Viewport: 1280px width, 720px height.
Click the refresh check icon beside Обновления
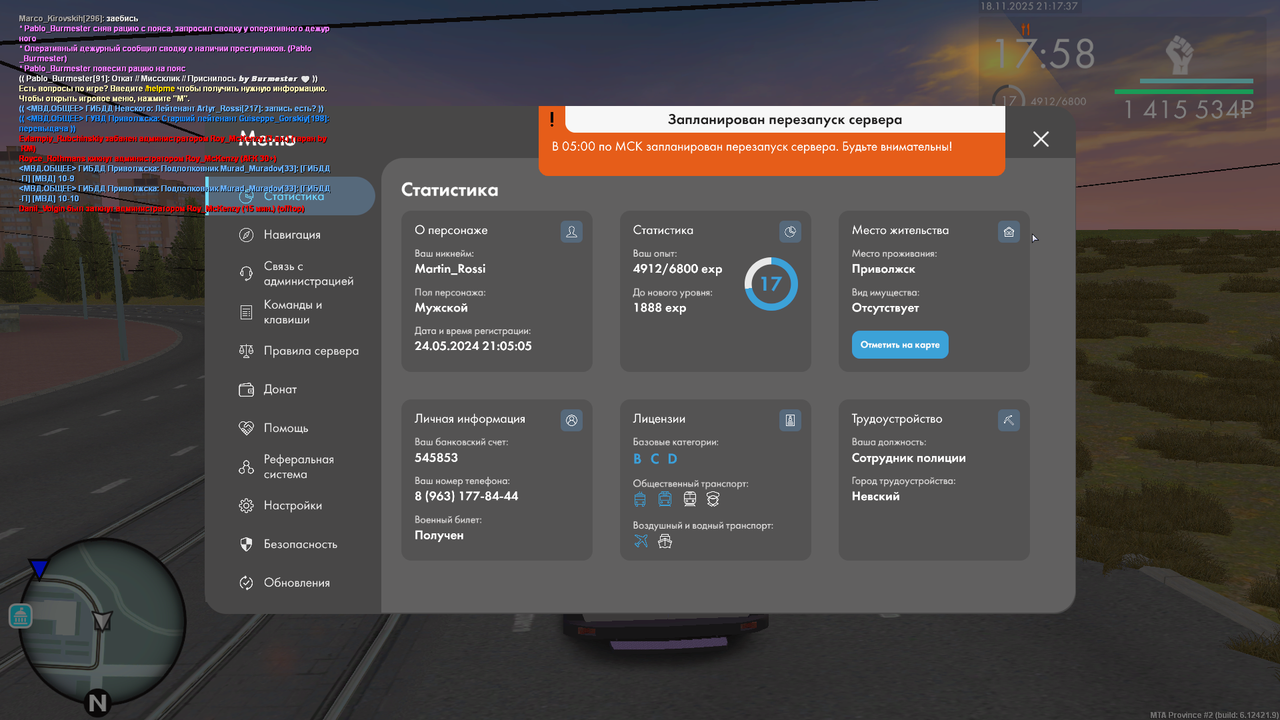coord(246,583)
